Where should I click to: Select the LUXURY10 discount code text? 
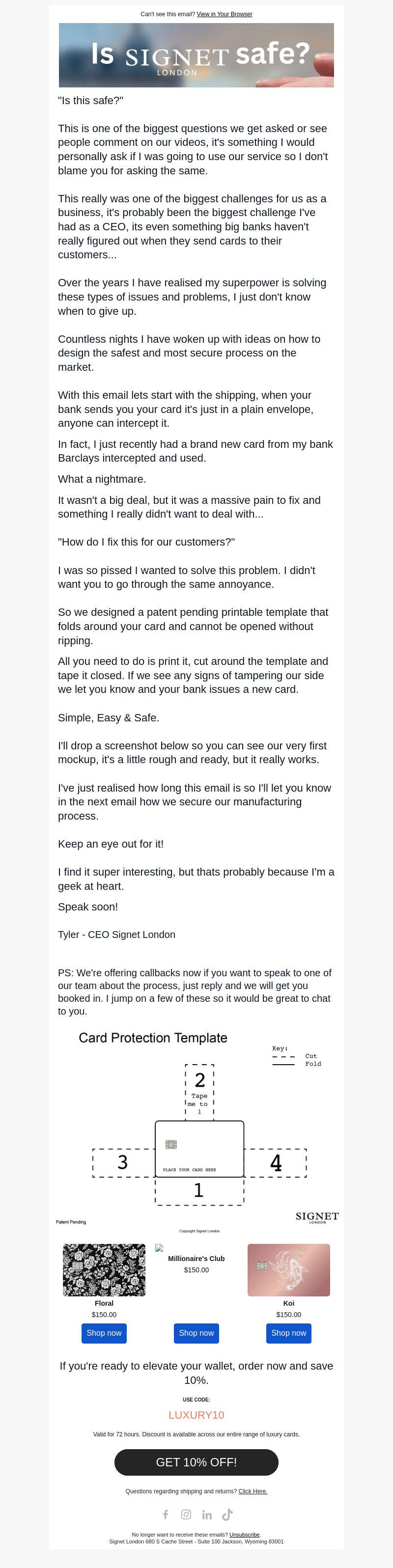coord(196,1415)
